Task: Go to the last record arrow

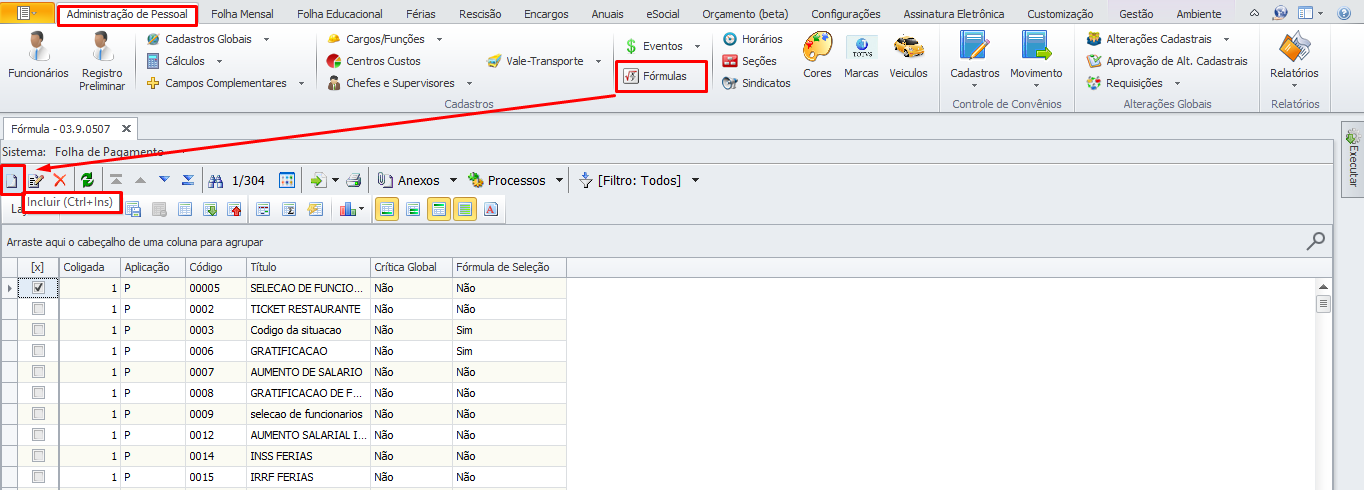Action: [188, 180]
